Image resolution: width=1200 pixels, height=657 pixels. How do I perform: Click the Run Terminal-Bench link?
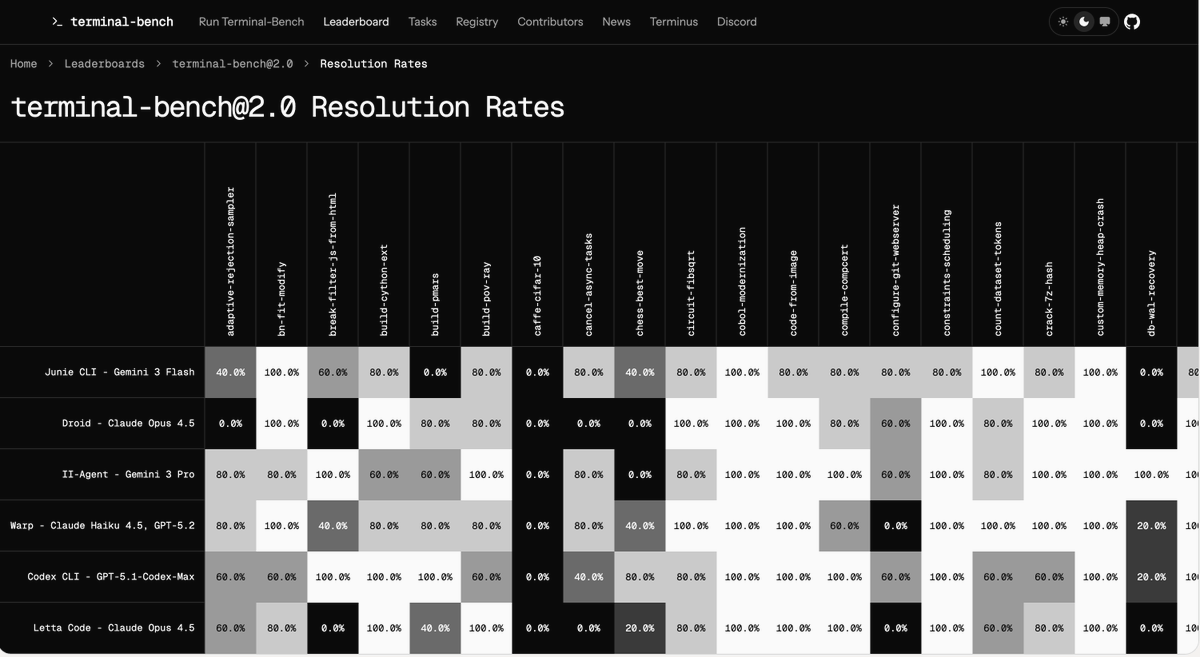[251, 21]
